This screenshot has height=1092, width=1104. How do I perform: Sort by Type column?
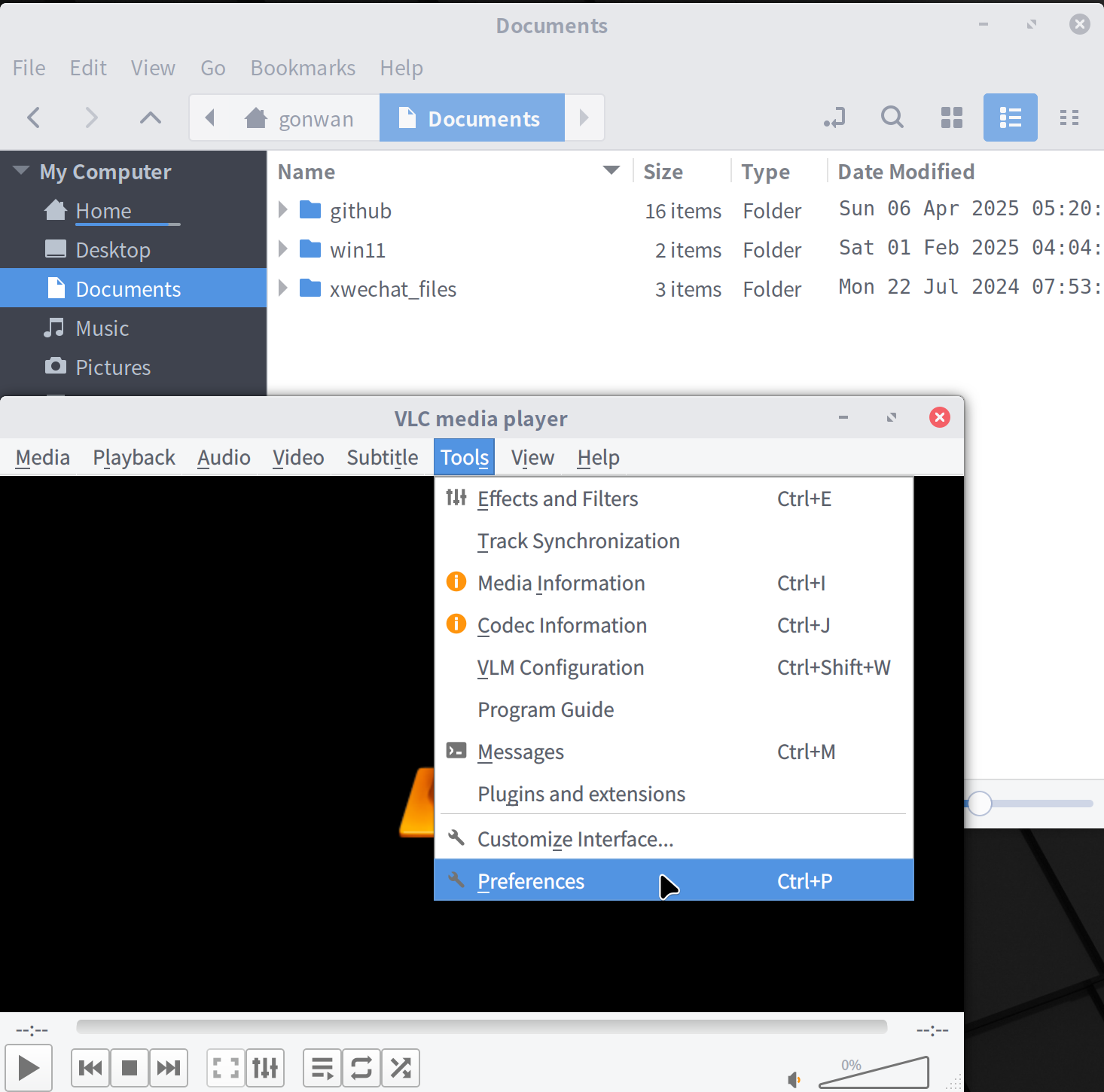pos(779,172)
